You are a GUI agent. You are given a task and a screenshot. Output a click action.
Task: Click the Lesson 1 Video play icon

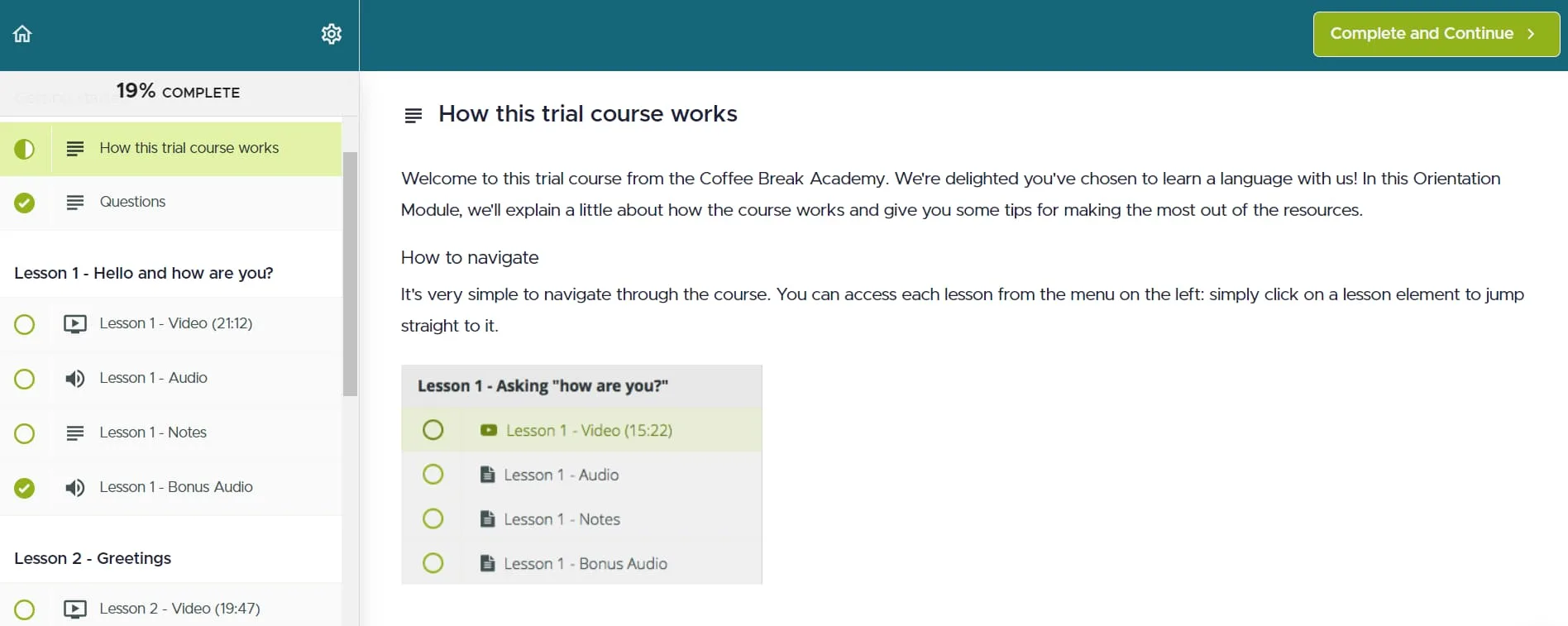(x=75, y=324)
